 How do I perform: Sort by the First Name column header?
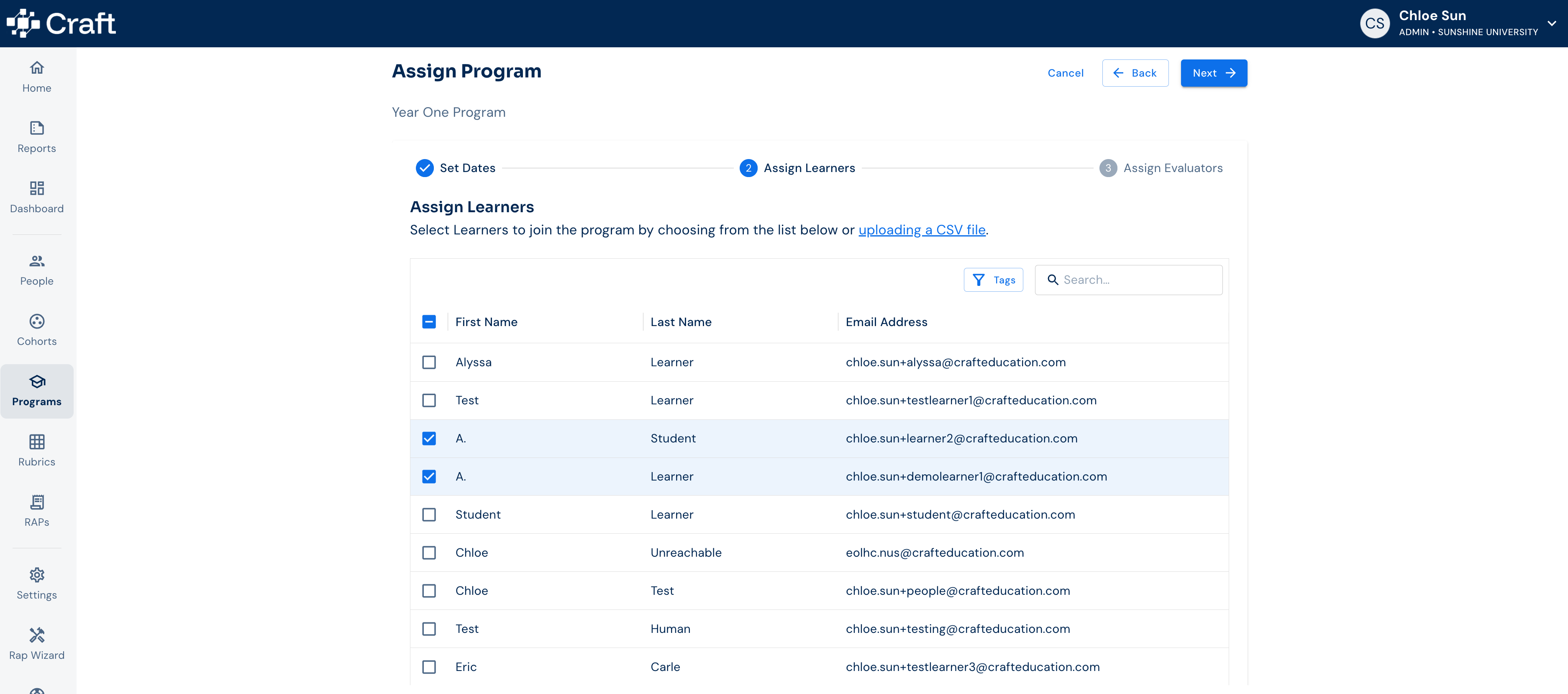point(487,322)
